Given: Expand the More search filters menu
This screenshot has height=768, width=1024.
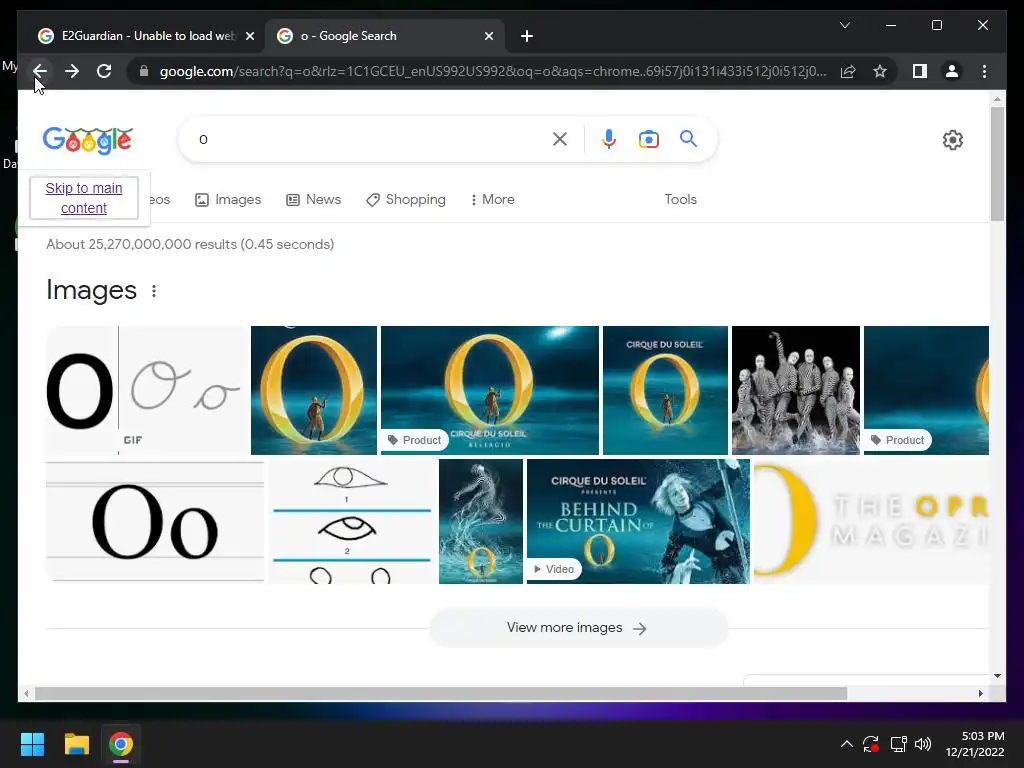Looking at the screenshot, I should click(492, 199).
